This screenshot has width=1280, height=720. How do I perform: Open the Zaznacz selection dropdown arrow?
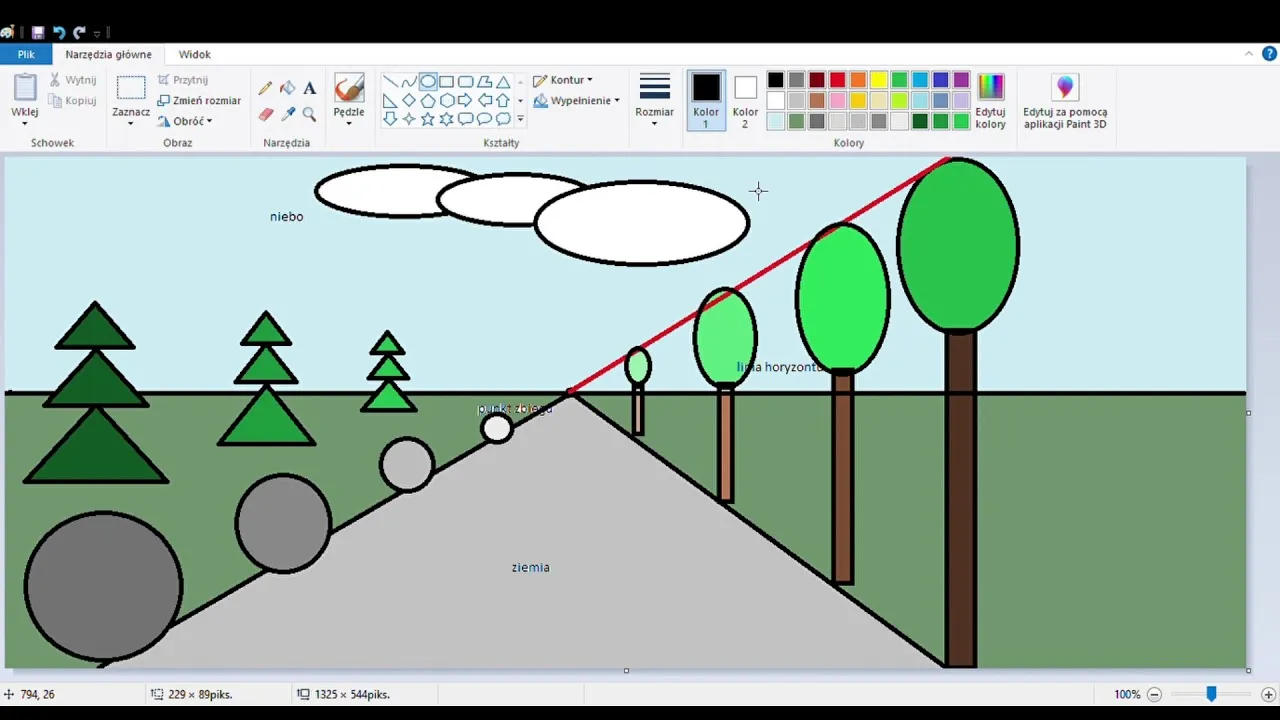130,123
